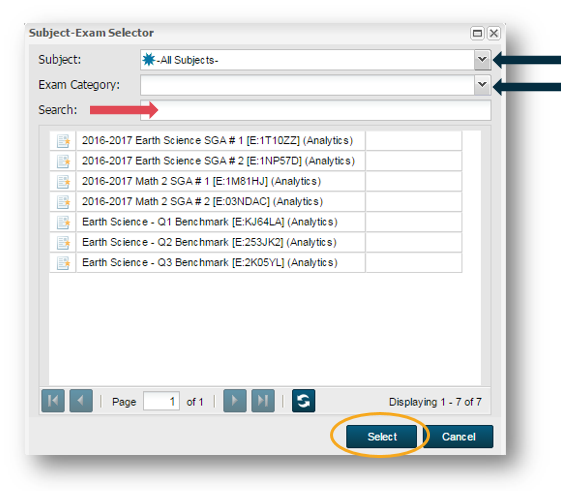This screenshot has height=491, width=574.
Task: Click the Displaying 1 - 7 of 7 status text
Action: tap(435, 402)
